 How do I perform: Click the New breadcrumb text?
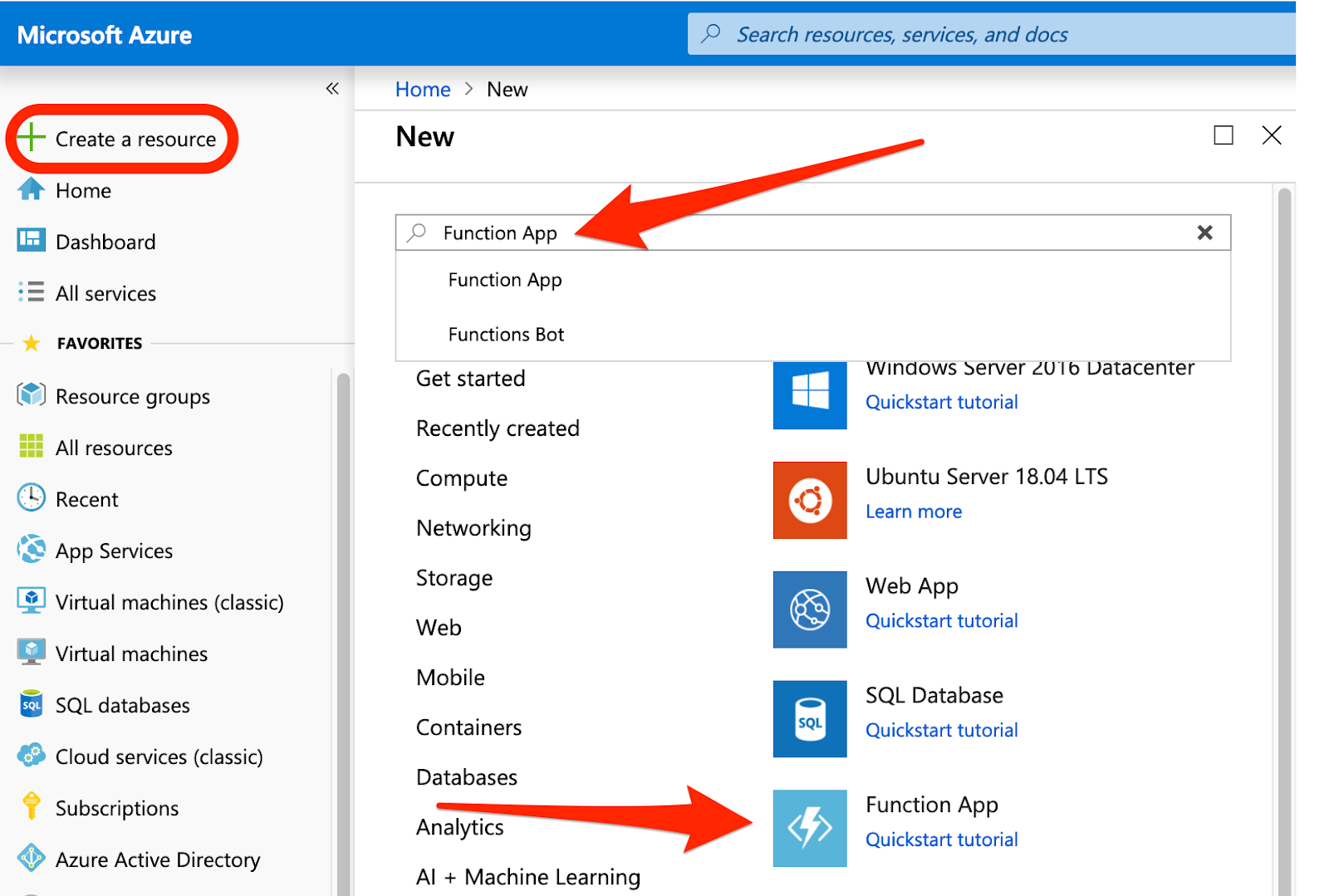(x=507, y=90)
